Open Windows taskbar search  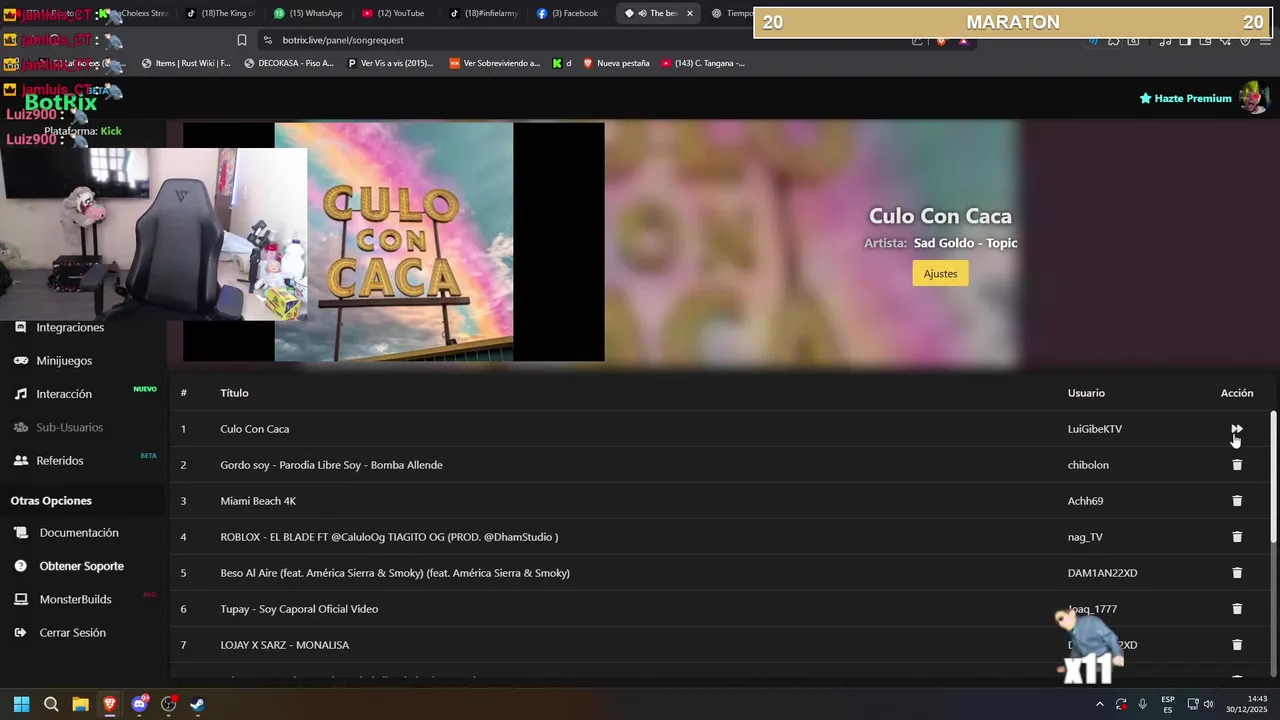(x=51, y=704)
